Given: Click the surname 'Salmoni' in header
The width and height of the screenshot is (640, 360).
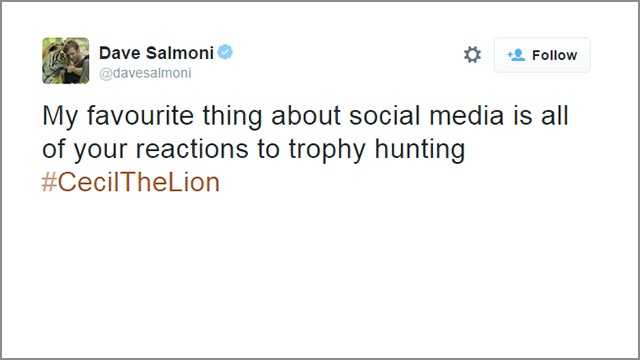Looking at the screenshot, I should pos(180,53).
